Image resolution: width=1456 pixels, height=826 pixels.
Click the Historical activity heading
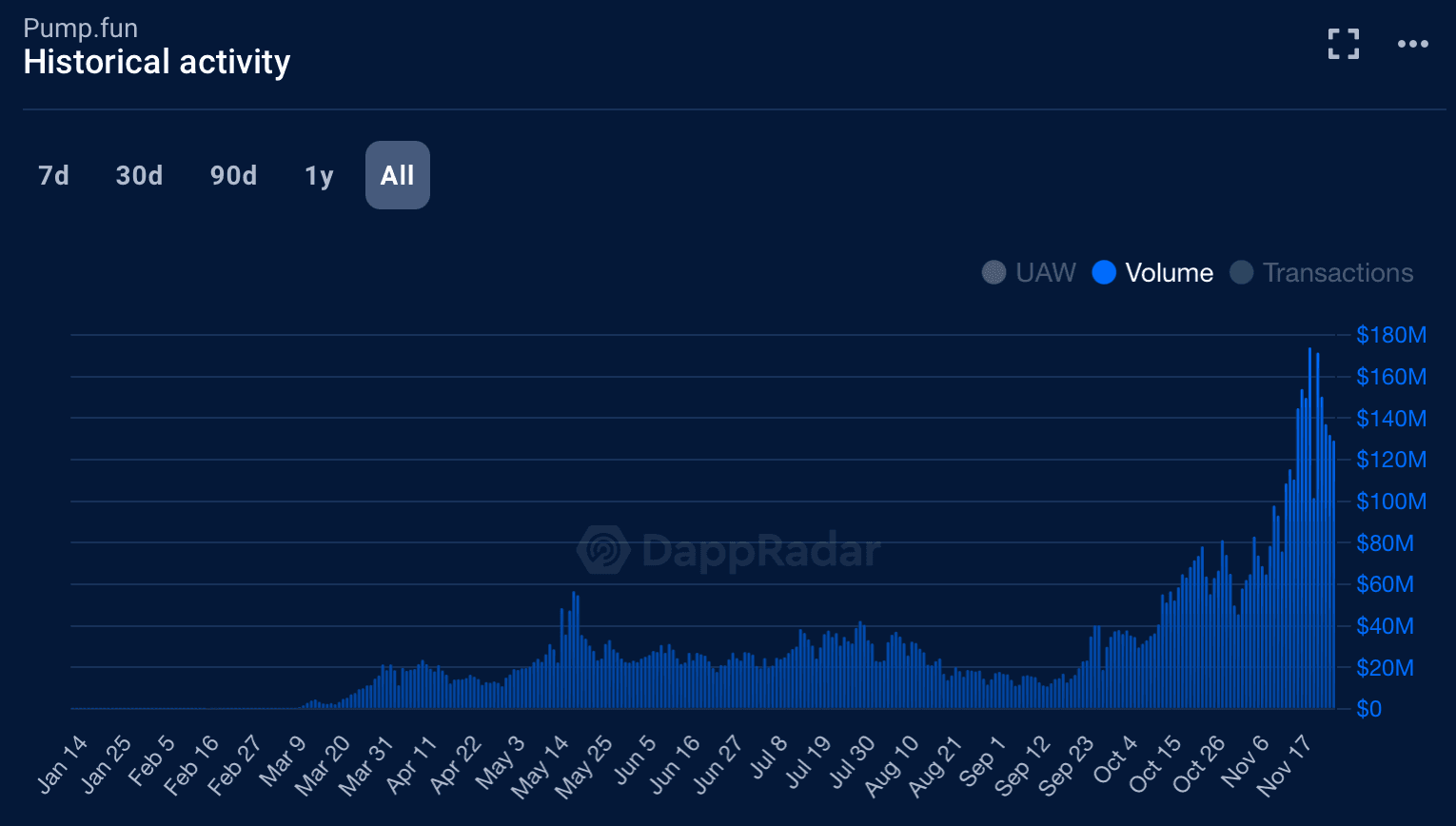[157, 62]
